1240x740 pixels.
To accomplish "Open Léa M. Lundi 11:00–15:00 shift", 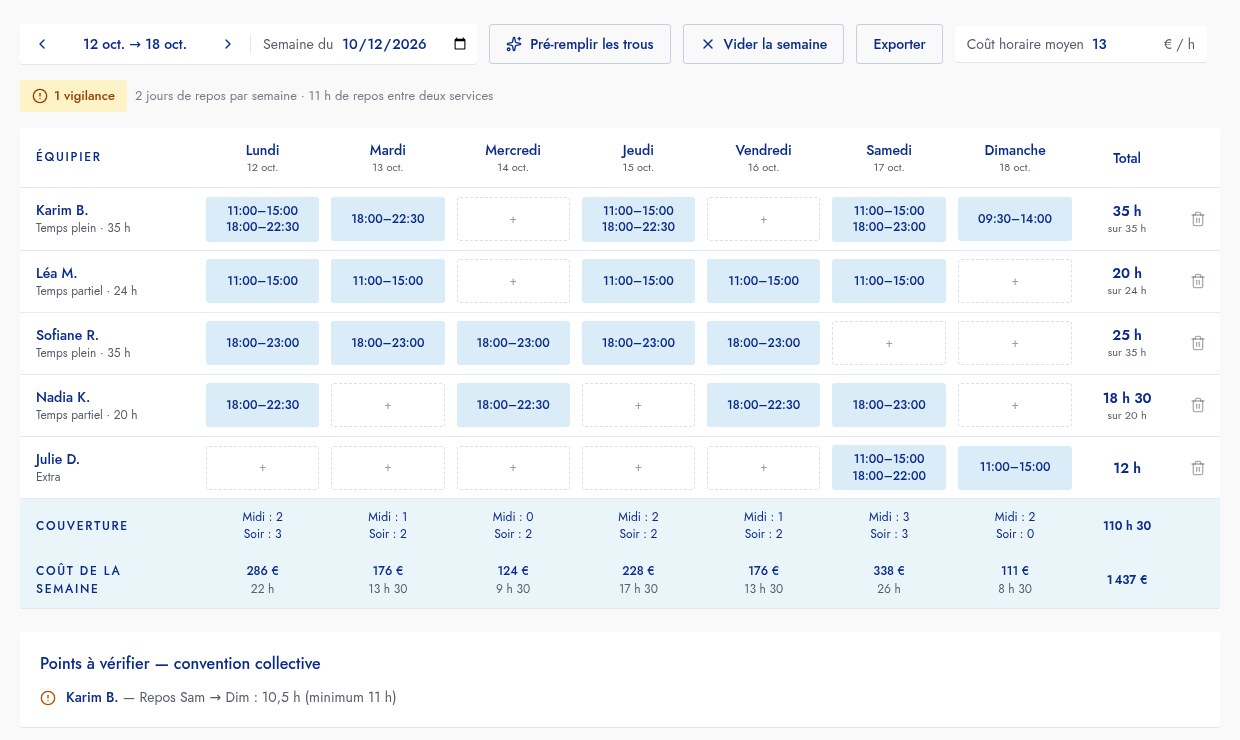I will (x=262, y=281).
